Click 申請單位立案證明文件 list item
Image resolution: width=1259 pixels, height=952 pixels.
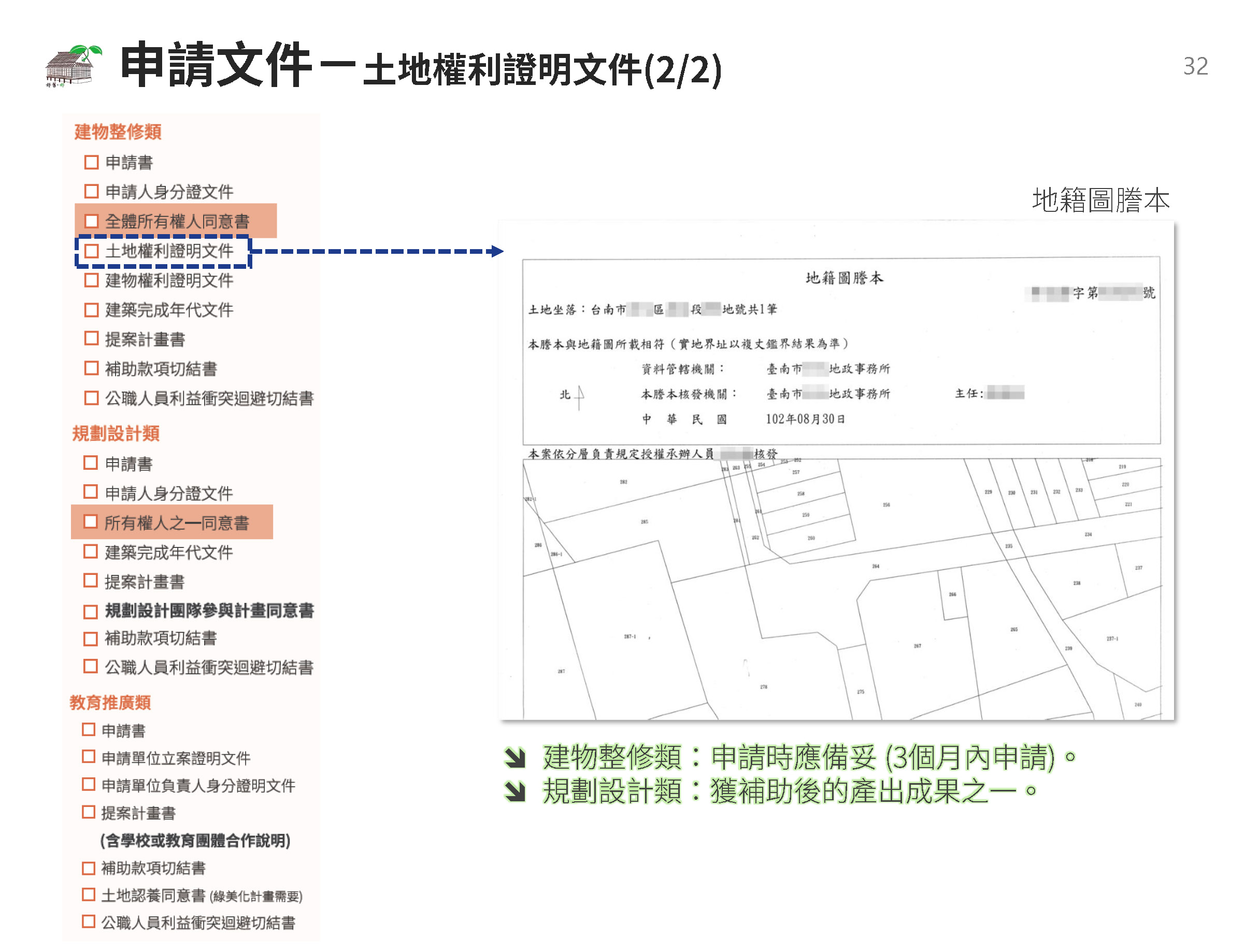click(175, 757)
